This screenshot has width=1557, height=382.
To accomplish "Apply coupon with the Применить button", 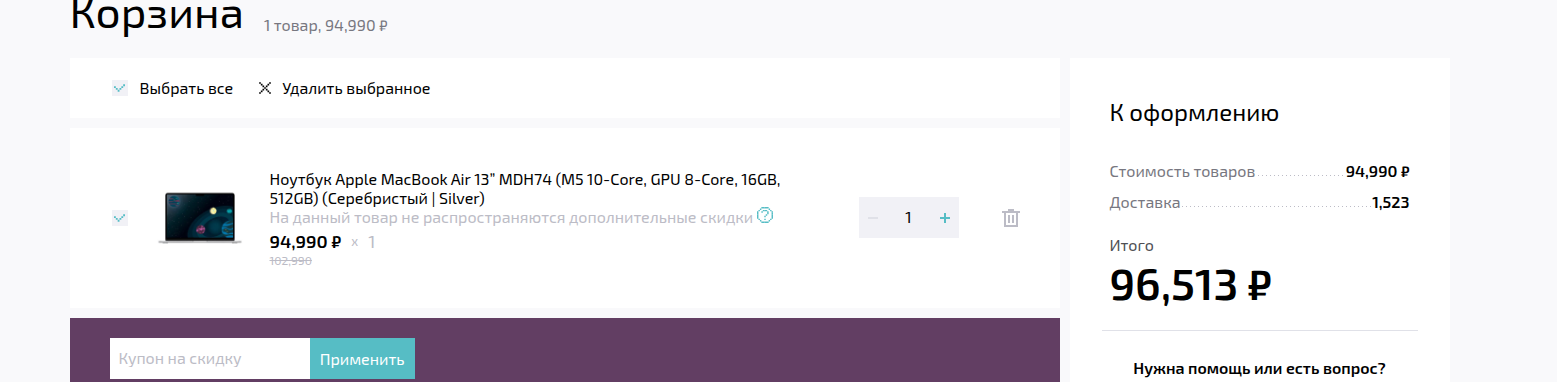I will coord(362,359).
